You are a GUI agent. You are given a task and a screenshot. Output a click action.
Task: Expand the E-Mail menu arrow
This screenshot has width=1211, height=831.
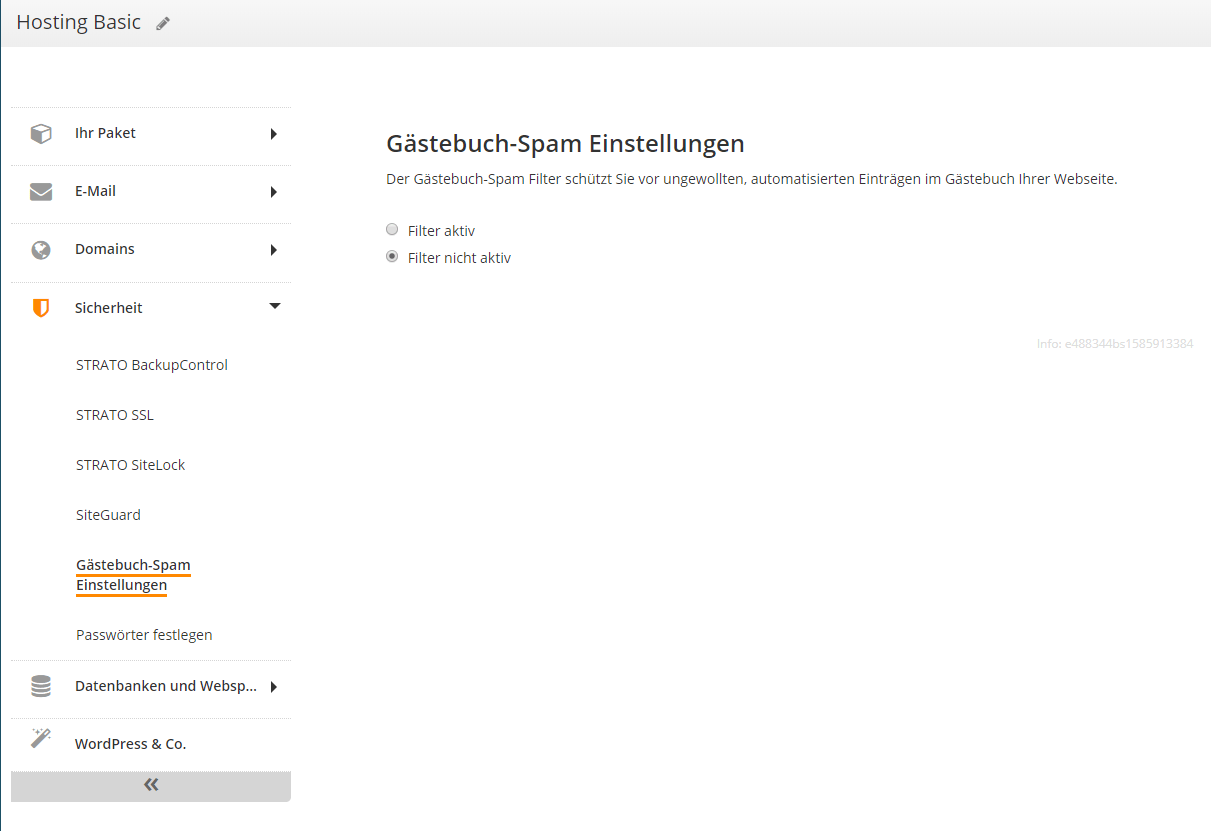tap(274, 191)
